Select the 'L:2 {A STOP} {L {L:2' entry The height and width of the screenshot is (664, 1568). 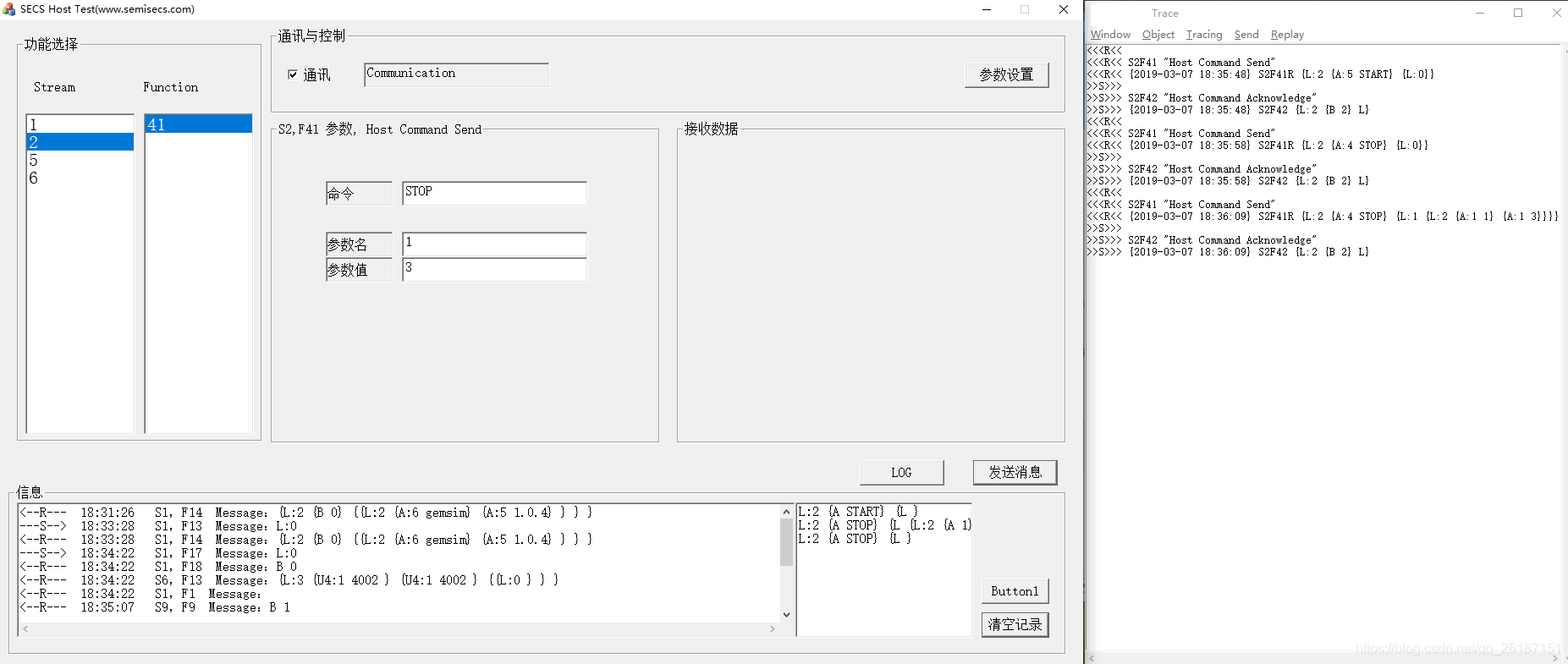884,525
